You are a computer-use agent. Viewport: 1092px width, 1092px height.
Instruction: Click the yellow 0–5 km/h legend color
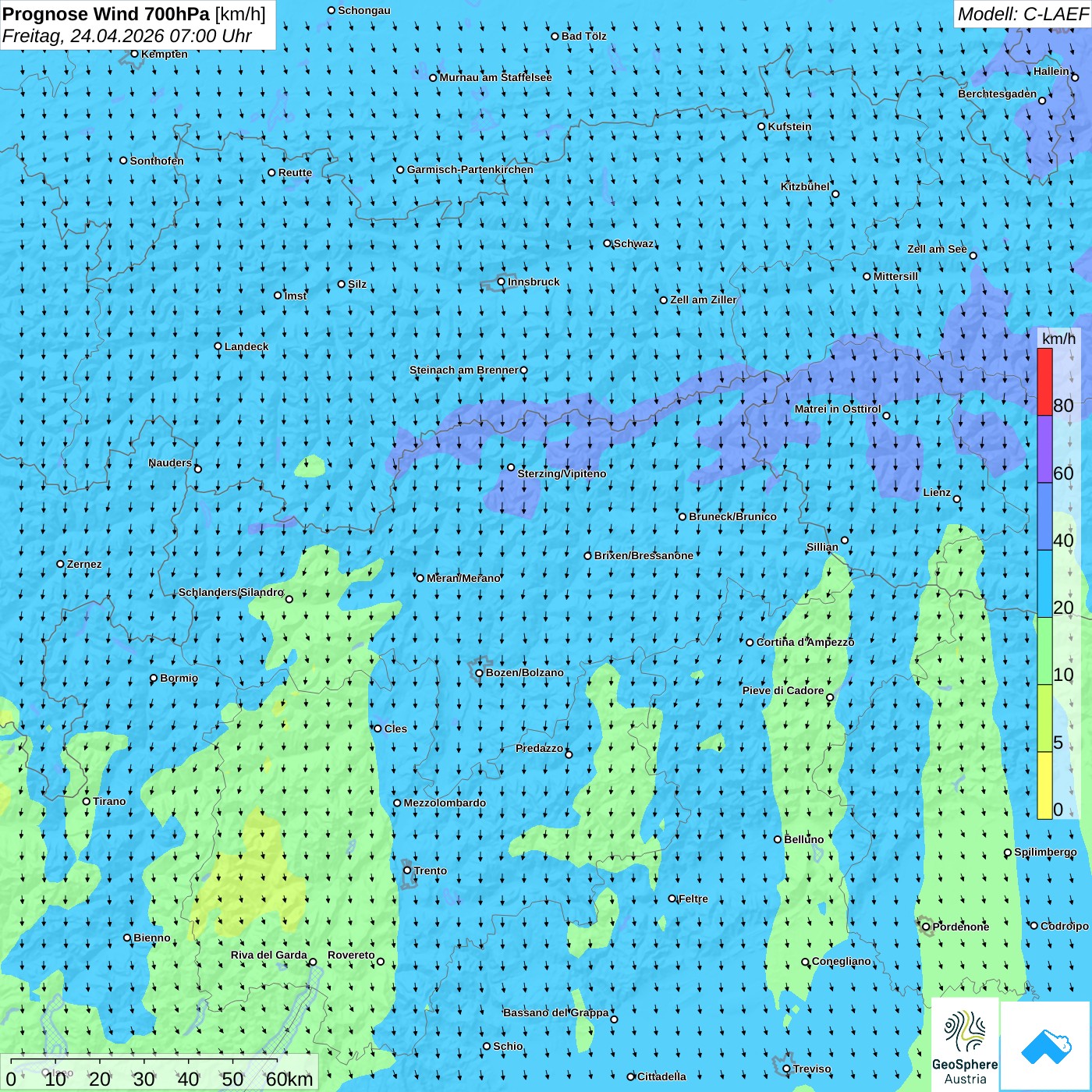click(1044, 785)
